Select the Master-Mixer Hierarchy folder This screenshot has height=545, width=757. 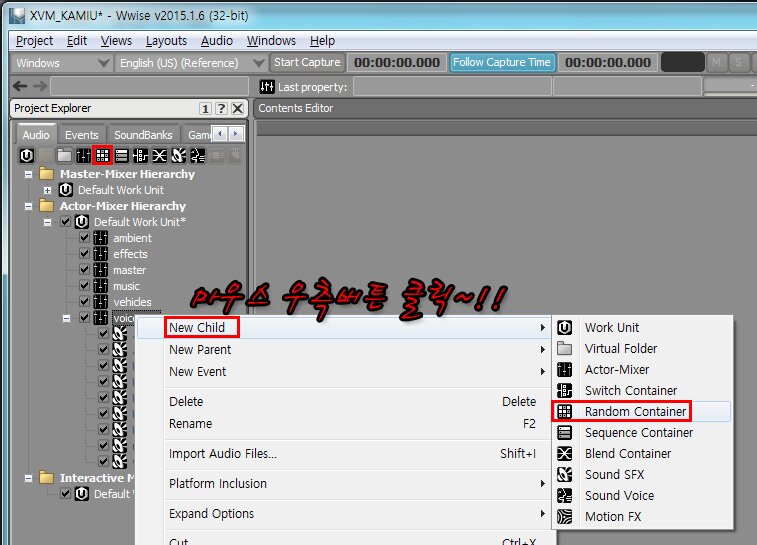127,174
